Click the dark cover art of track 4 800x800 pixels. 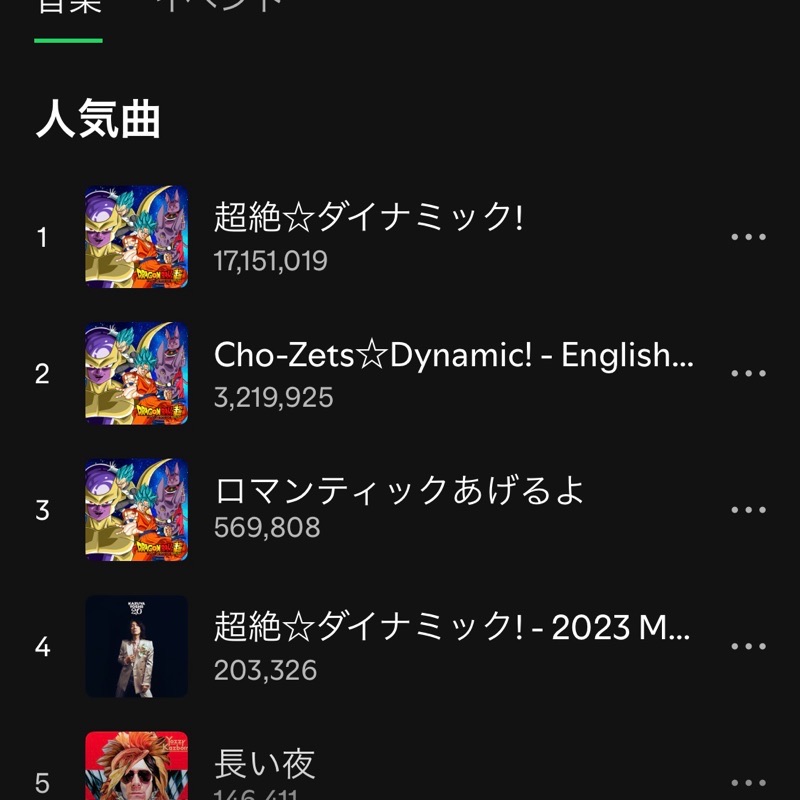(136, 647)
